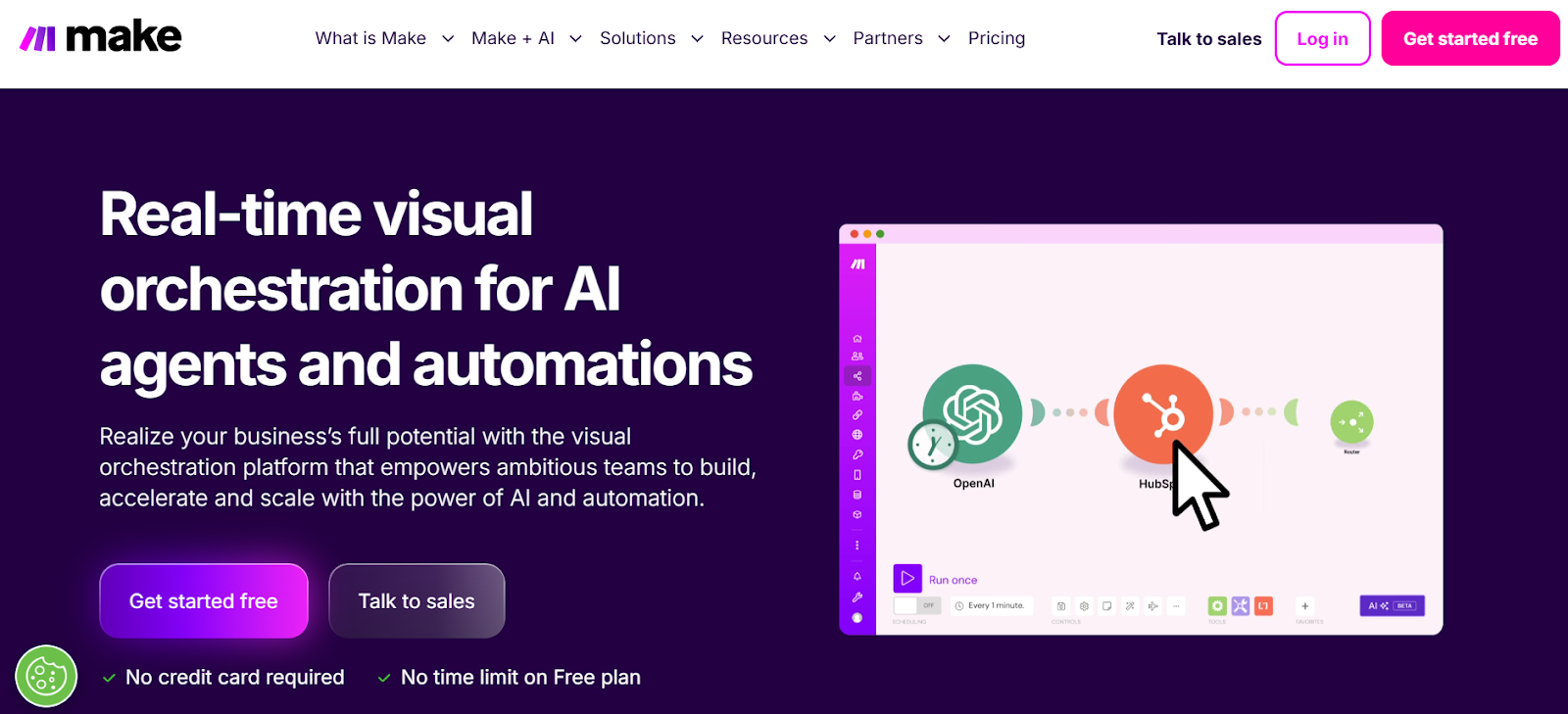The height and width of the screenshot is (714, 1568).
Task: Click the three-dot More icon in the sidebar
Action: pyautogui.click(x=857, y=546)
